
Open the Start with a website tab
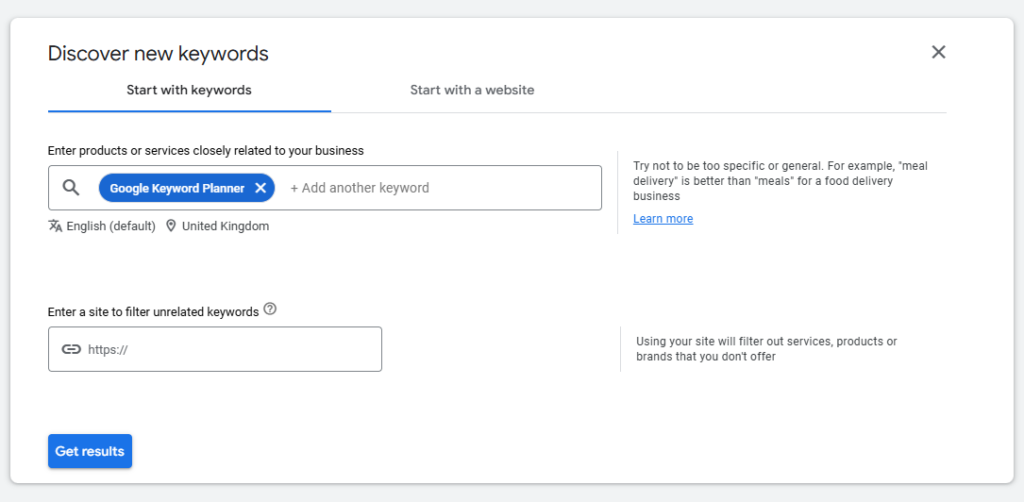coord(472,90)
